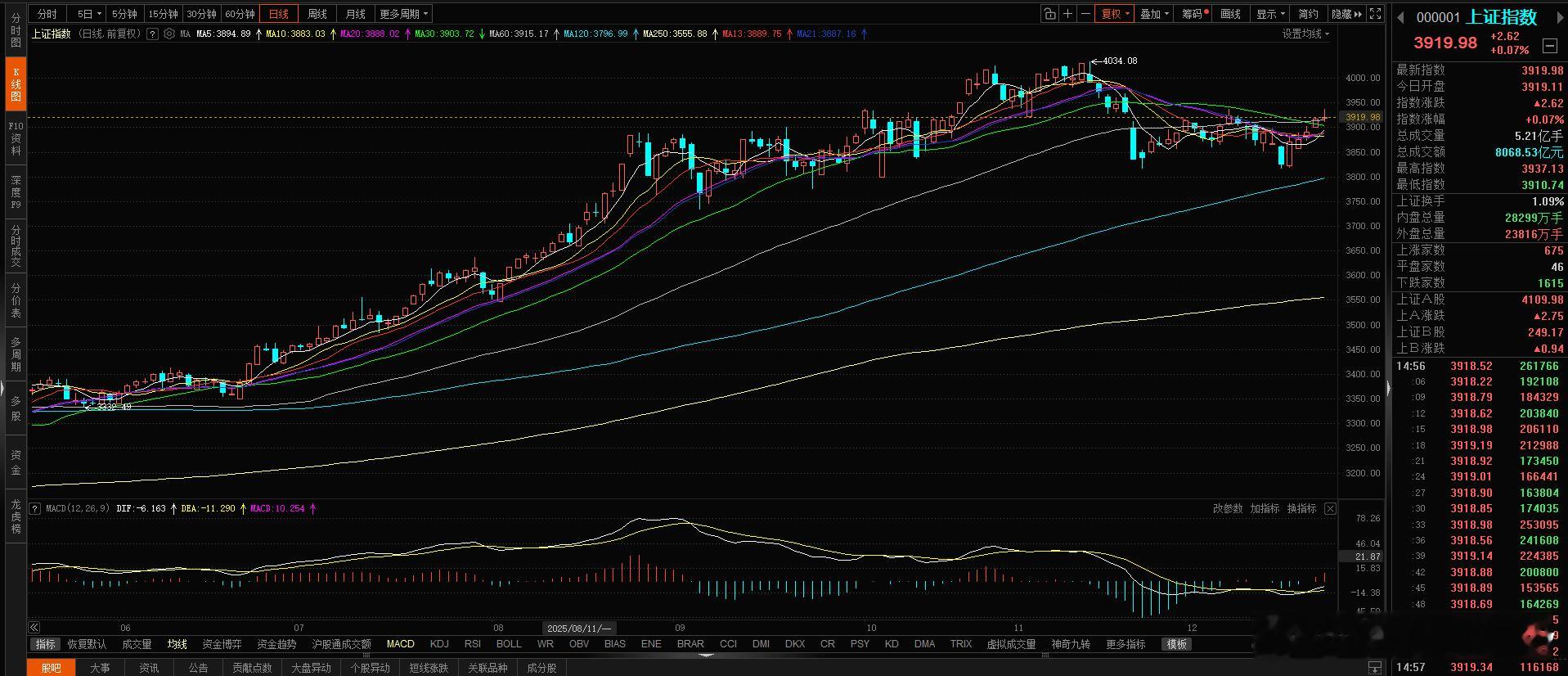Open the 模板 template selector
Viewport: 1568px width, 676px height.
tap(1176, 644)
